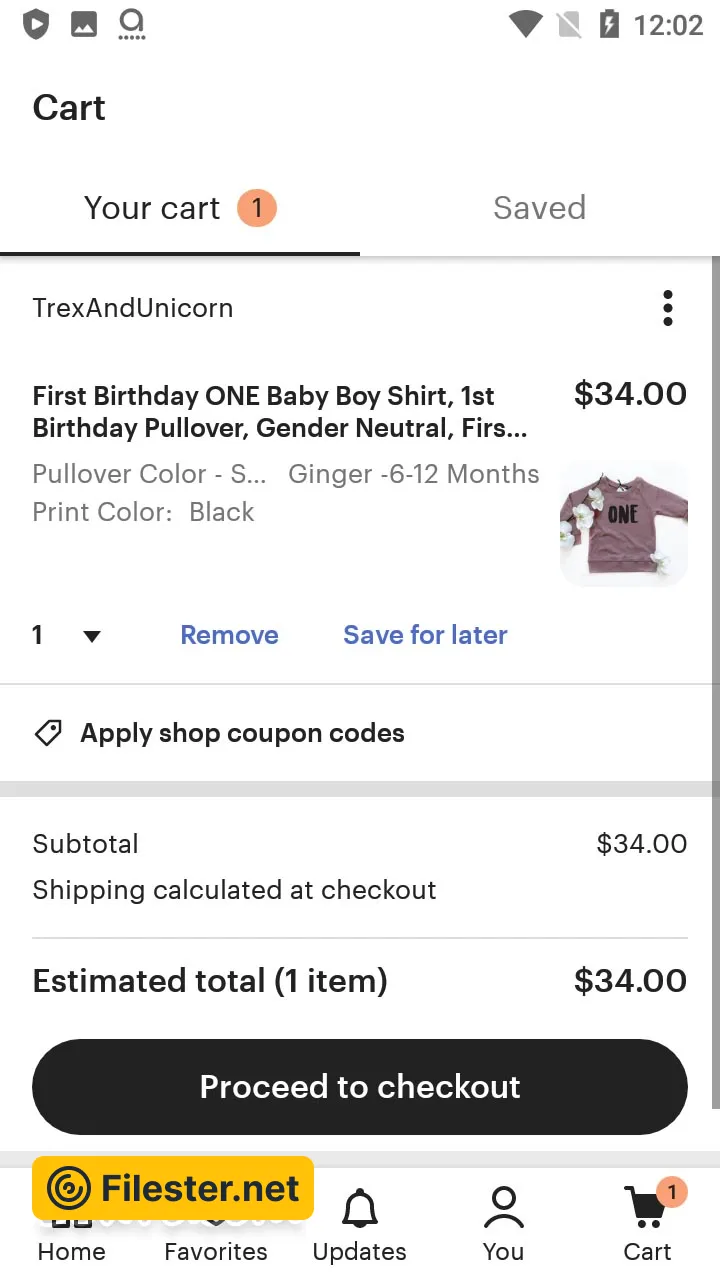Tap the image notification icon in status bar
720x1280 pixels.
84,24
